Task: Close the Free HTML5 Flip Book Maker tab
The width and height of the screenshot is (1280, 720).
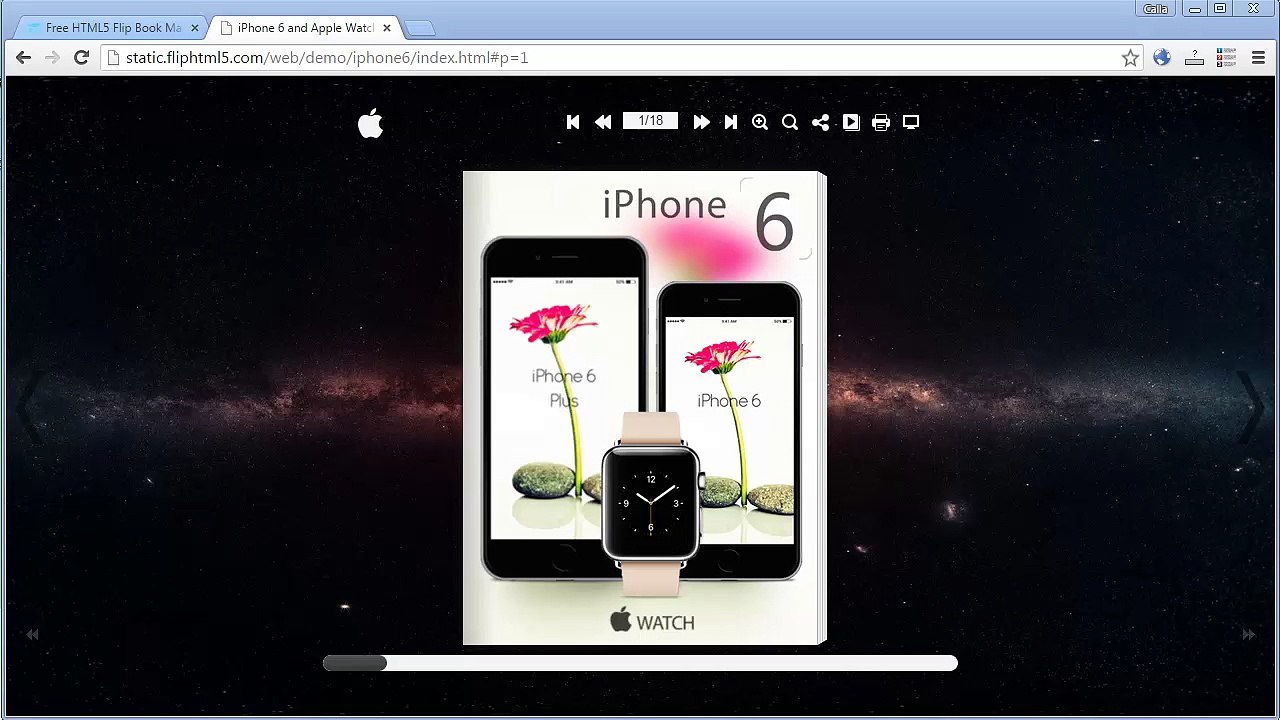Action: pos(195,28)
